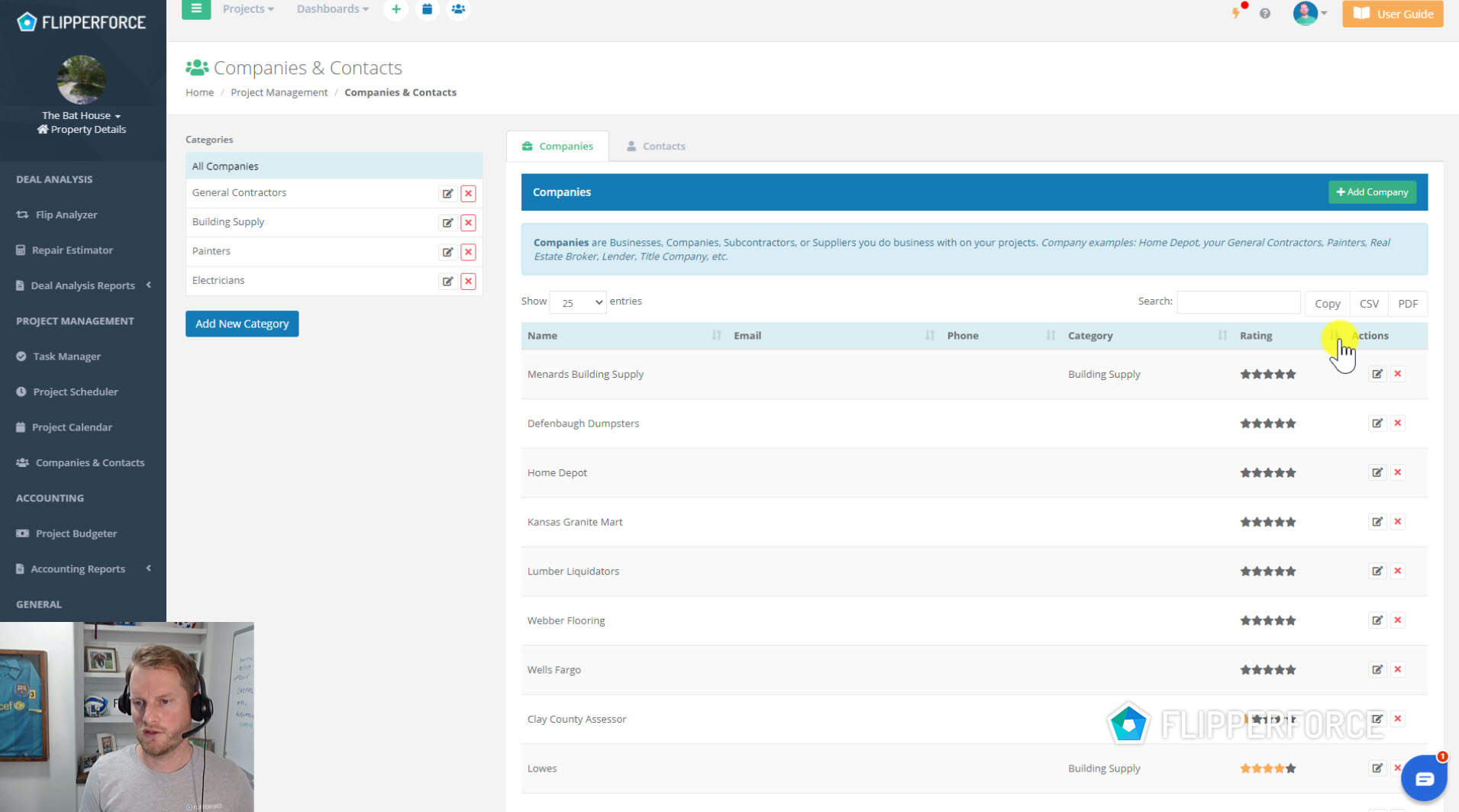Screen dimensions: 1459x812
Task: Open the chat support bubble
Action: 1424,778
